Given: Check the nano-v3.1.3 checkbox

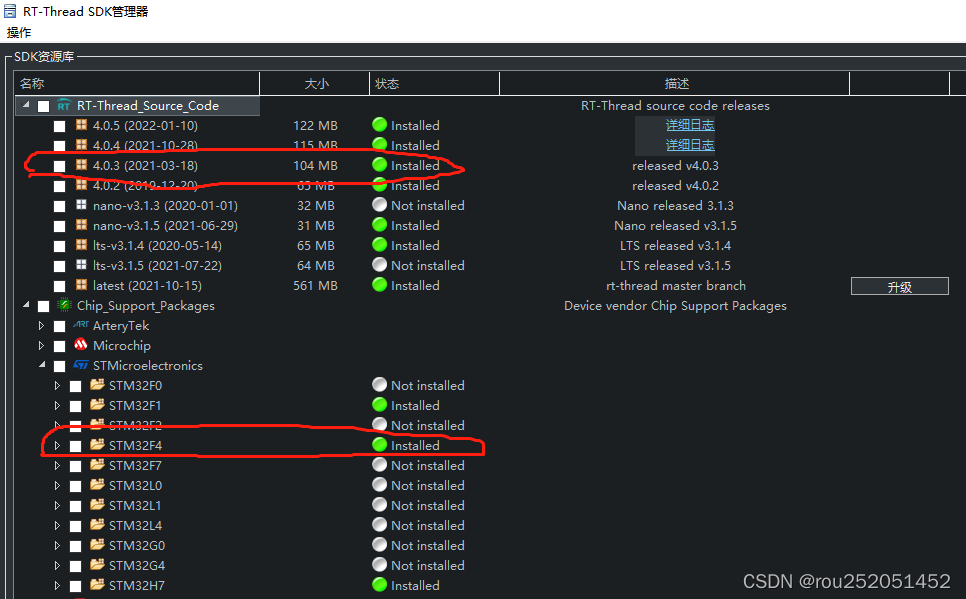Looking at the screenshot, I should (59, 206).
